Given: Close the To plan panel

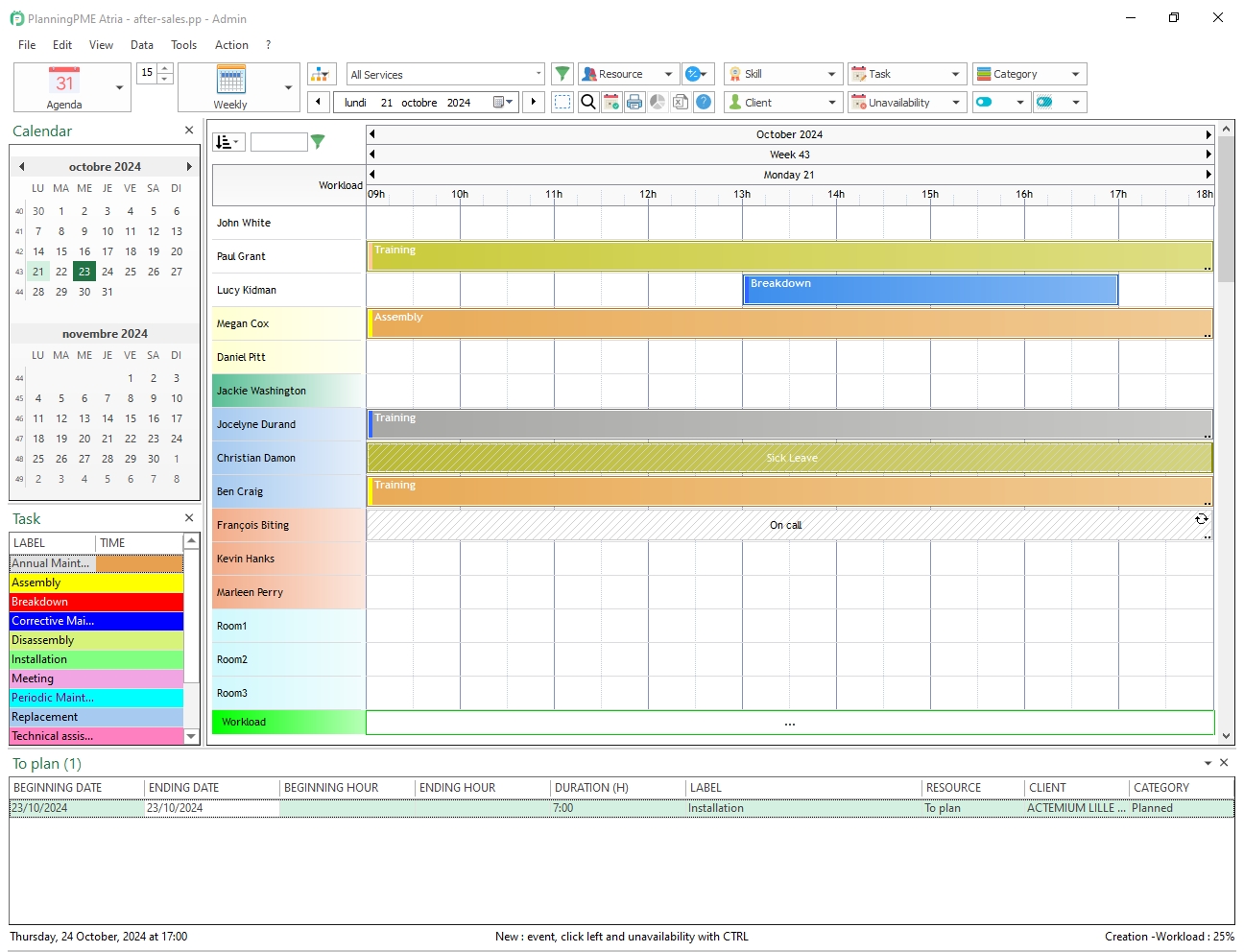Looking at the screenshot, I should 1224,763.
